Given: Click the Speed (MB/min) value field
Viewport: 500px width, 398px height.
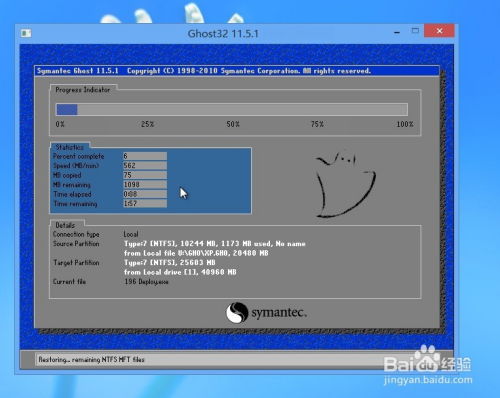Looking at the screenshot, I should 145,165.
